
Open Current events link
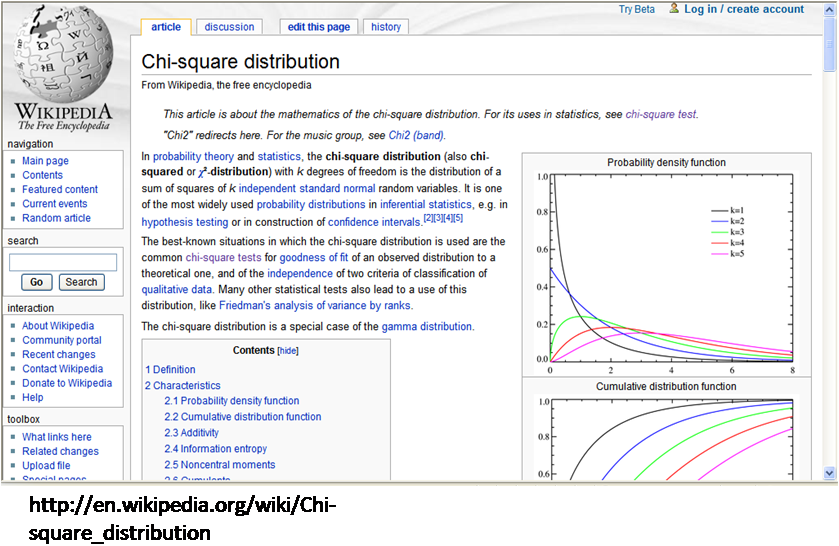55,204
